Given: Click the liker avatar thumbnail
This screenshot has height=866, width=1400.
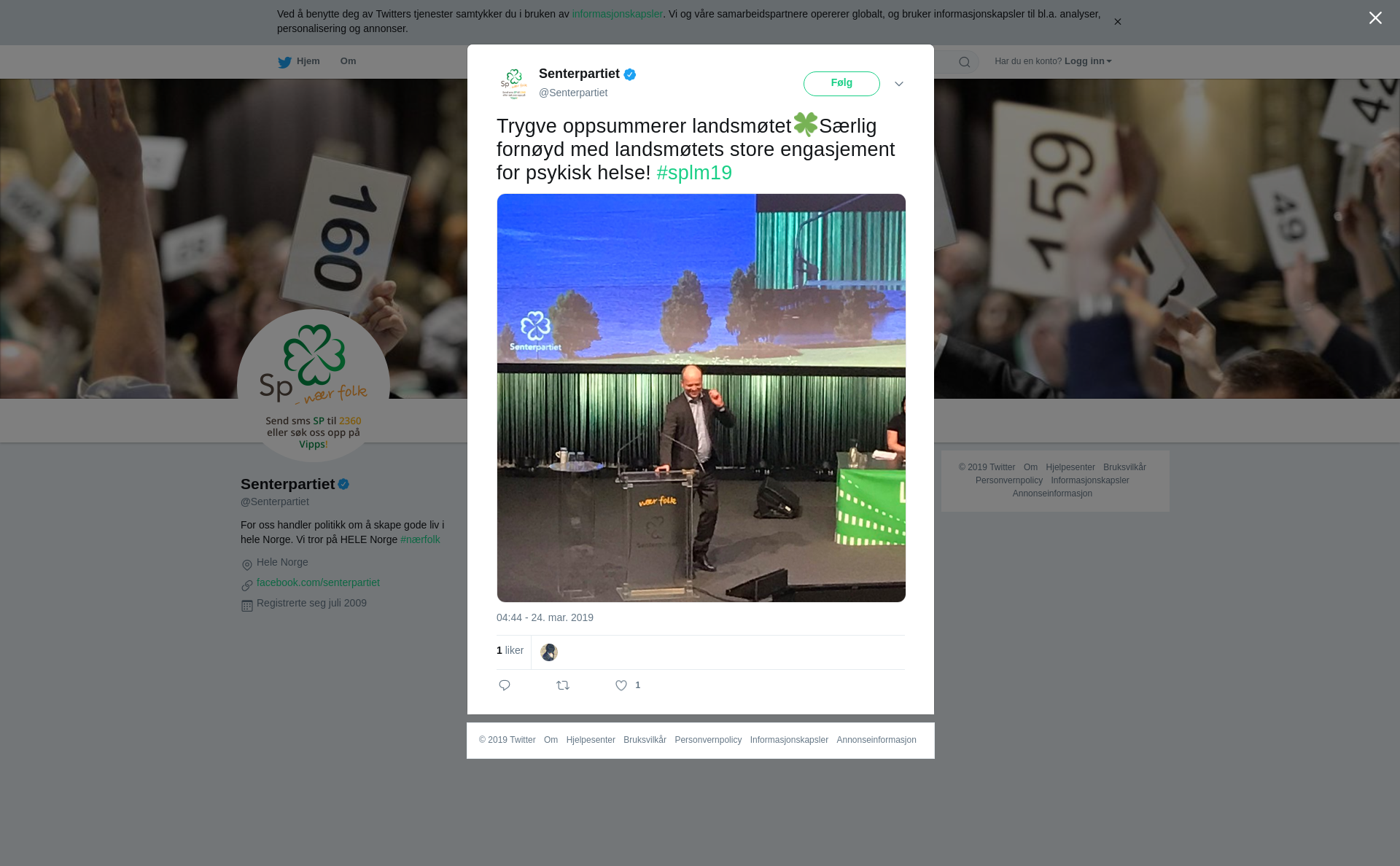Looking at the screenshot, I should [549, 652].
